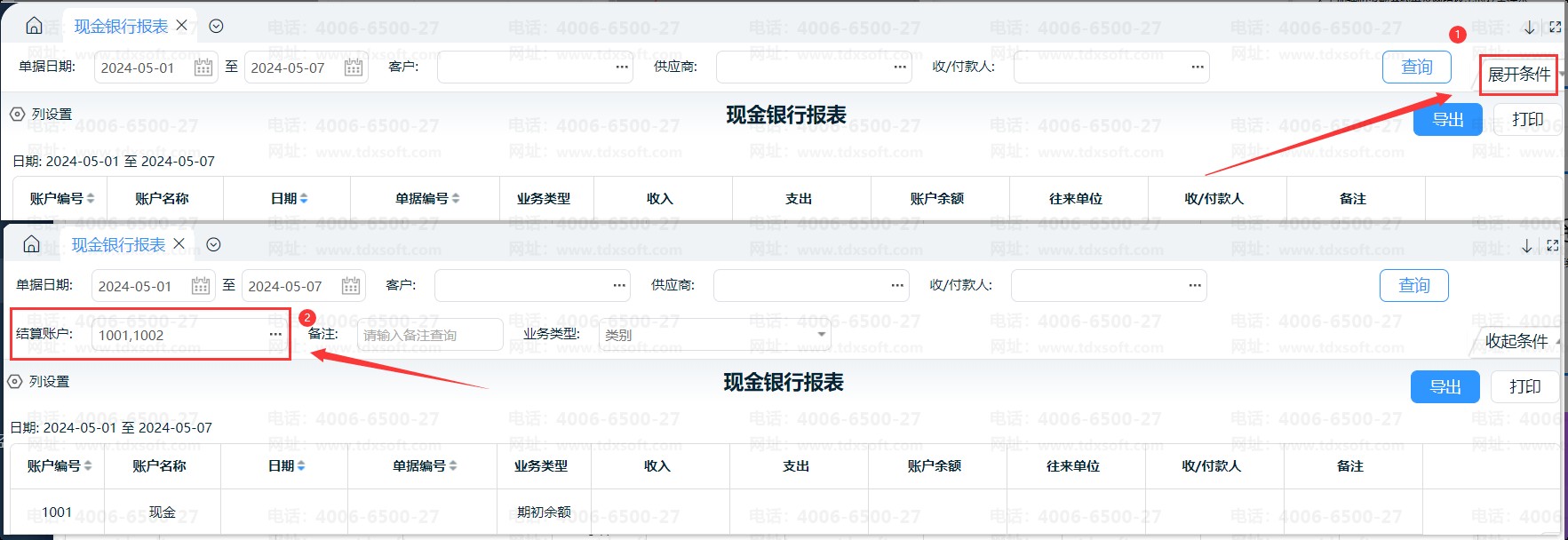The height and width of the screenshot is (540, 1568).
Task: Select the 现金银行报表 tab in the upper panel
Action: pyautogui.click(x=121, y=27)
